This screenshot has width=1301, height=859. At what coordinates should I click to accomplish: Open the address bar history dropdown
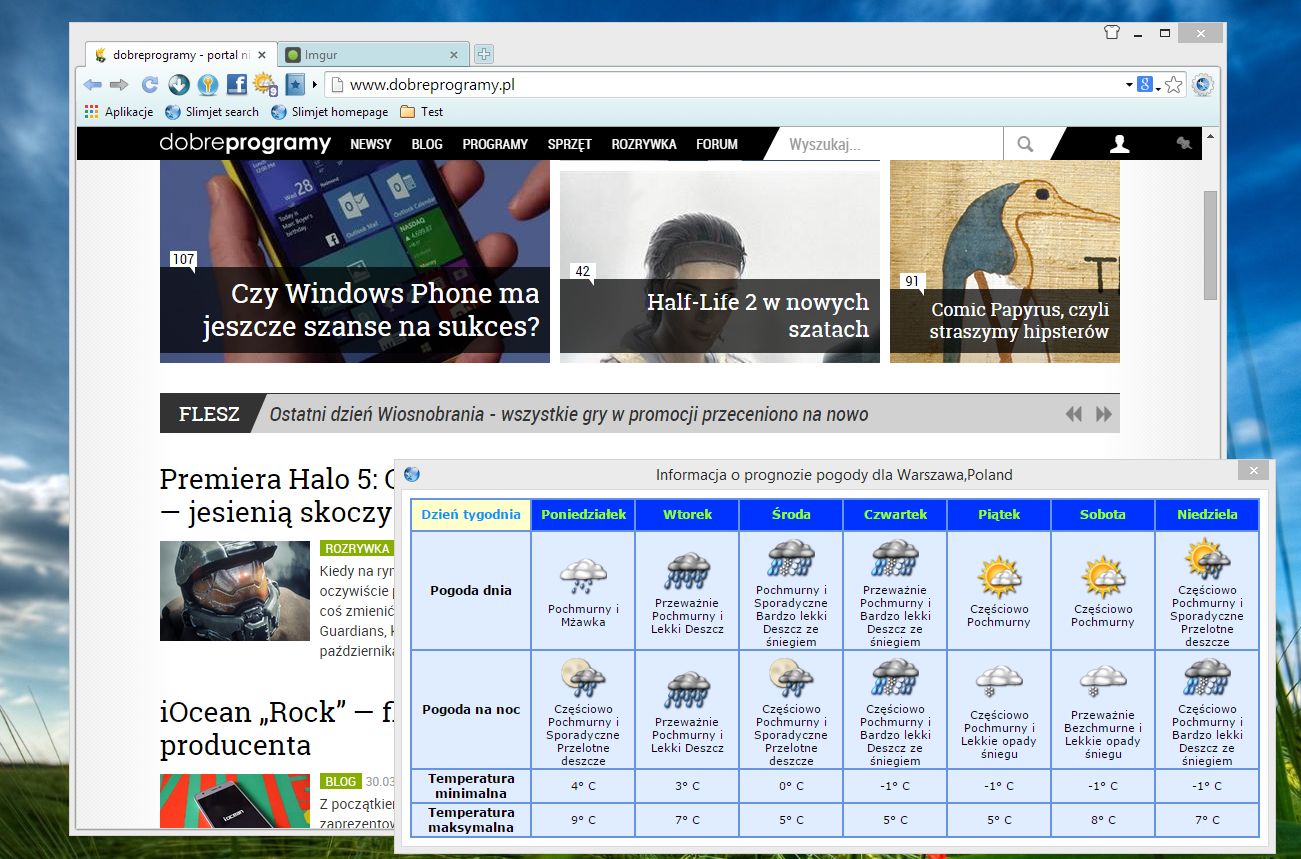click(x=1129, y=85)
